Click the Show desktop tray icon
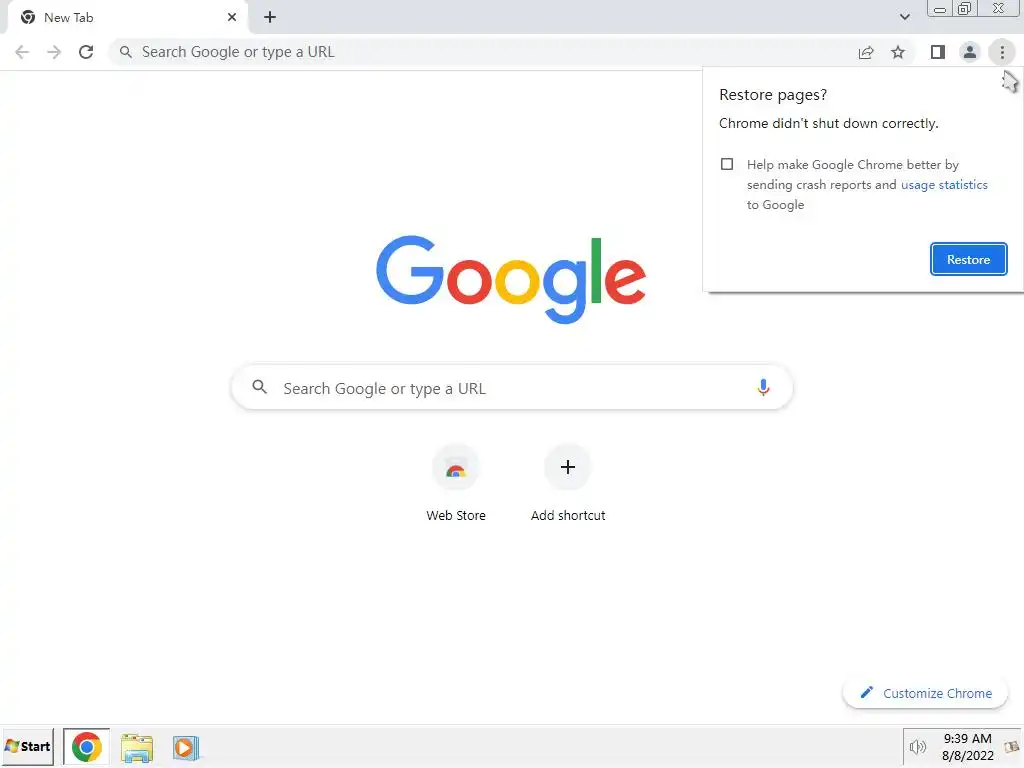The height and width of the screenshot is (768, 1024). click(1012, 746)
